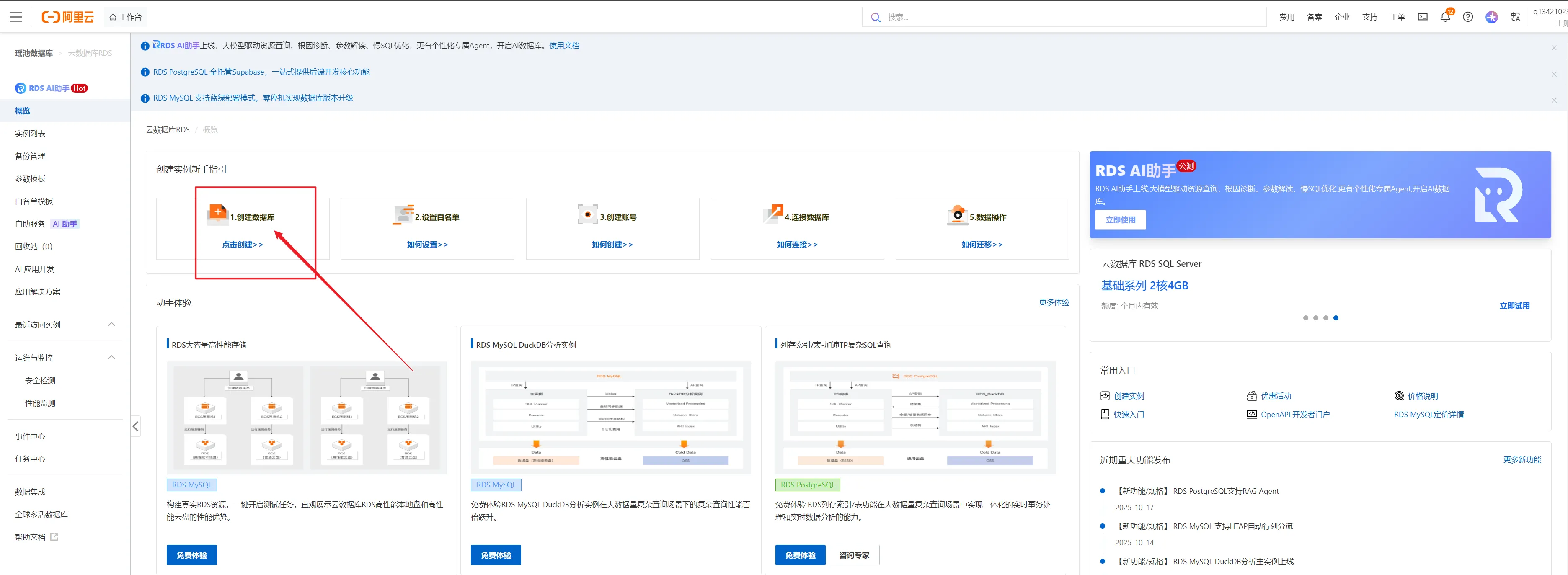The image size is (1568, 575).
Task: Select the fourth carousel dot indicator
Action: click(1336, 317)
